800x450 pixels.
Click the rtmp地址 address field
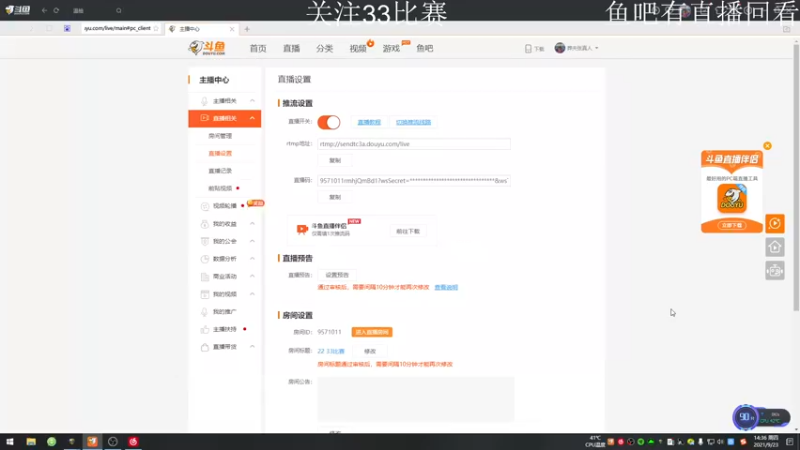pos(414,144)
